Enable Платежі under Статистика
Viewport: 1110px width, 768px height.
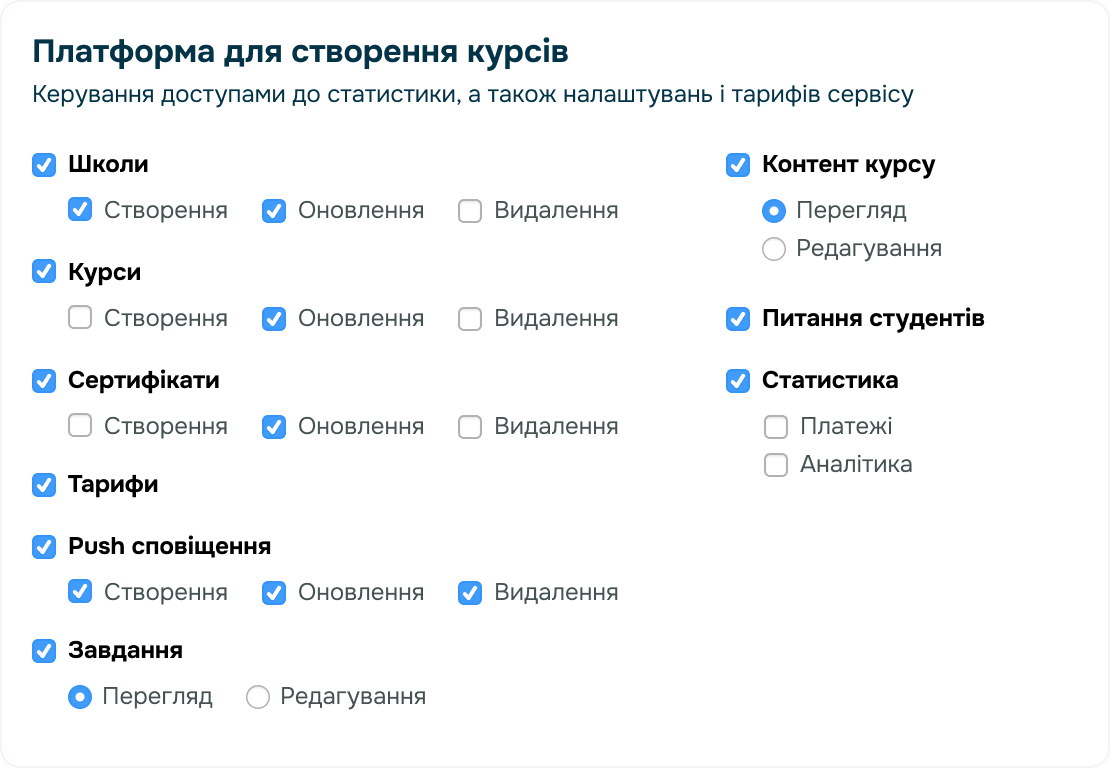tap(775, 426)
